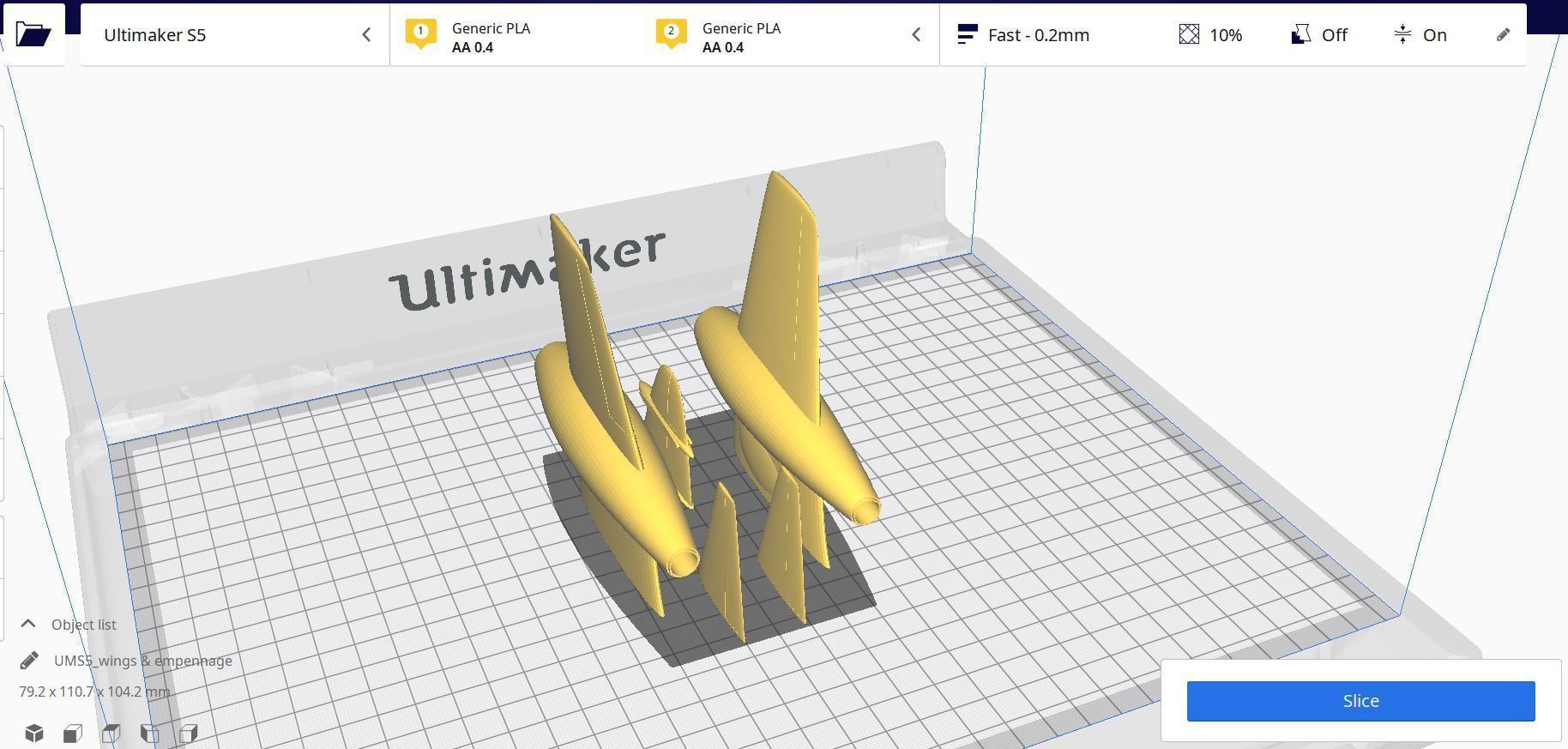Switch to left view cube icon
The image size is (1568, 749).
click(x=150, y=733)
